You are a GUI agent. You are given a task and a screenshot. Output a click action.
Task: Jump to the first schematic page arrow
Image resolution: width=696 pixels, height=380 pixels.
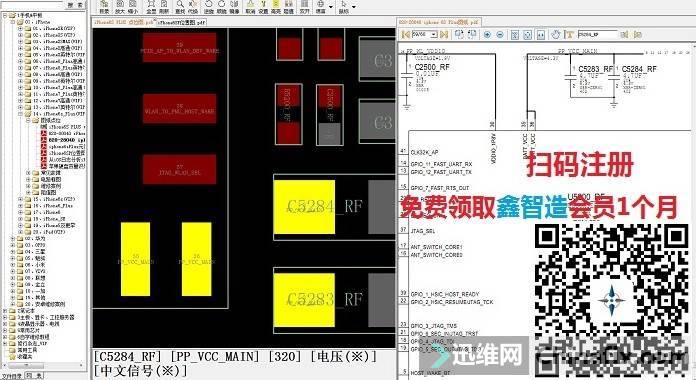[x=405, y=34]
